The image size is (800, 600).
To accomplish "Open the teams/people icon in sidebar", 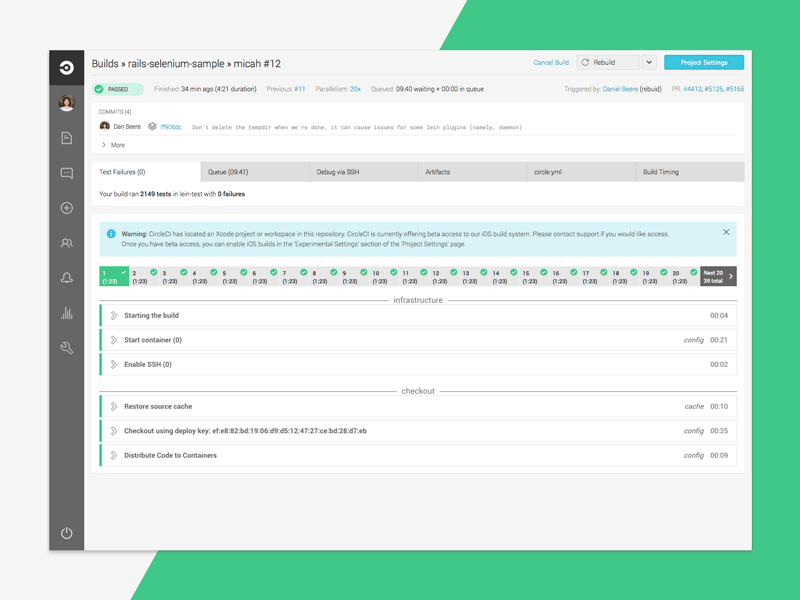I will [x=65, y=243].
